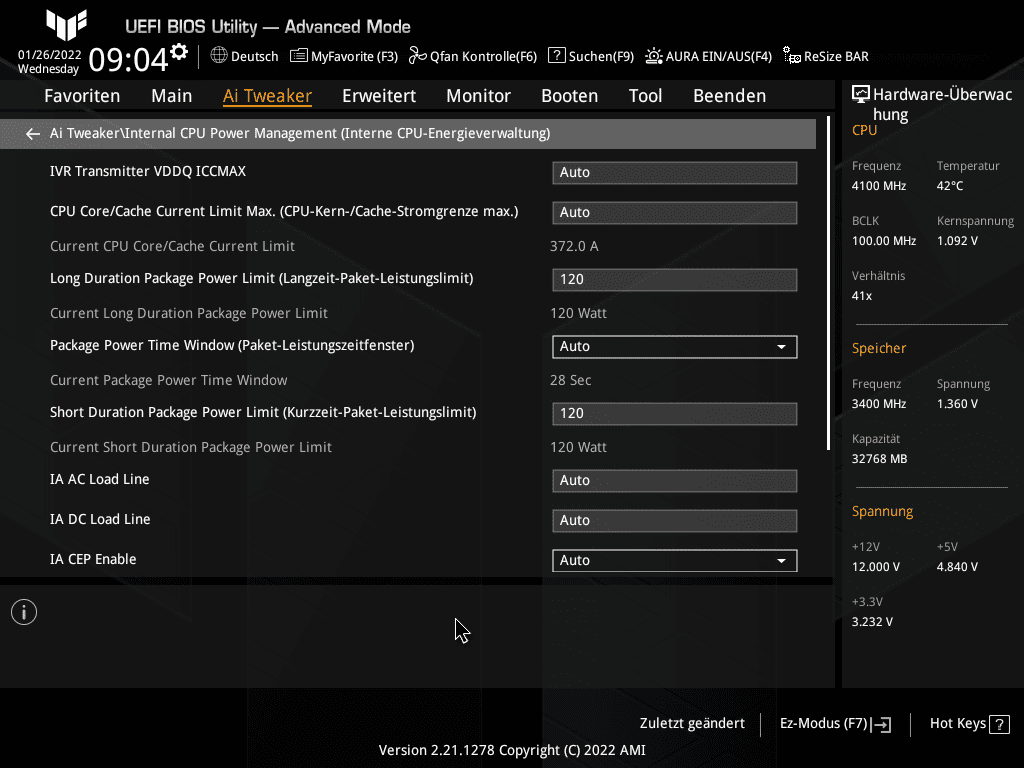1024x768 pixels.
Task: Click the breadcrumb path text
Action: point(300,133)
